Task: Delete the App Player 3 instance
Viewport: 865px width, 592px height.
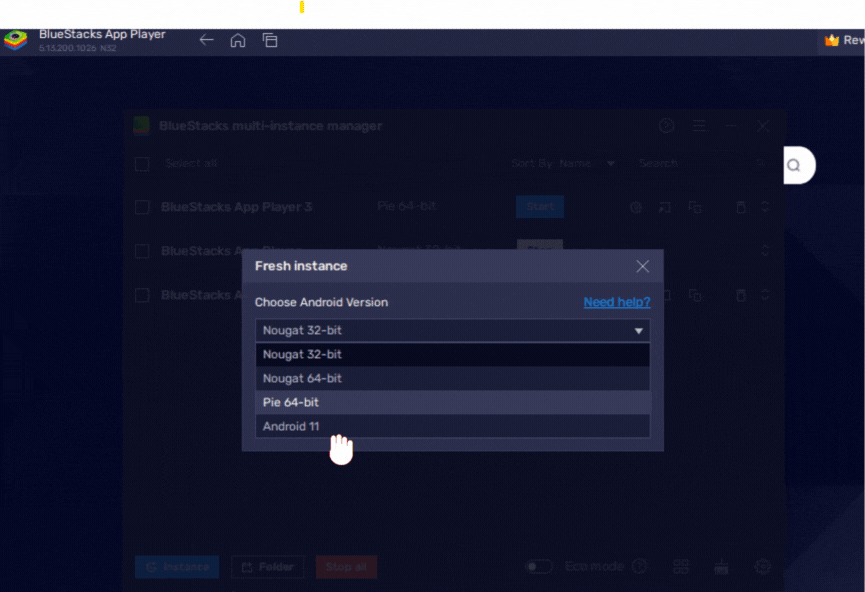Action: pyautogui.click(x=741, y=207)
